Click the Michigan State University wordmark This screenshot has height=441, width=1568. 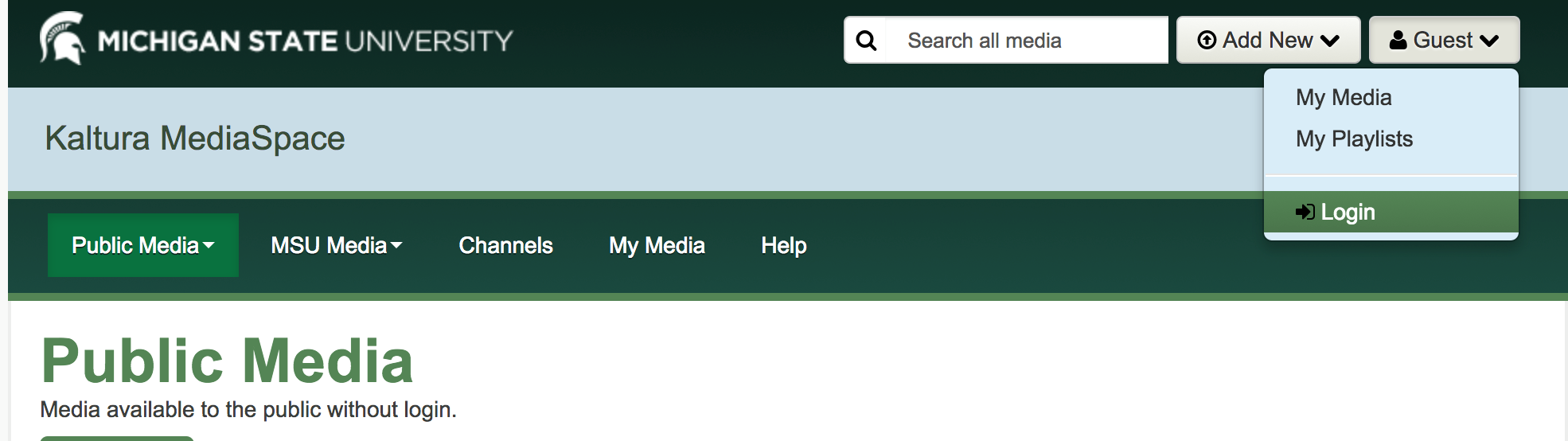click(306, 41)
